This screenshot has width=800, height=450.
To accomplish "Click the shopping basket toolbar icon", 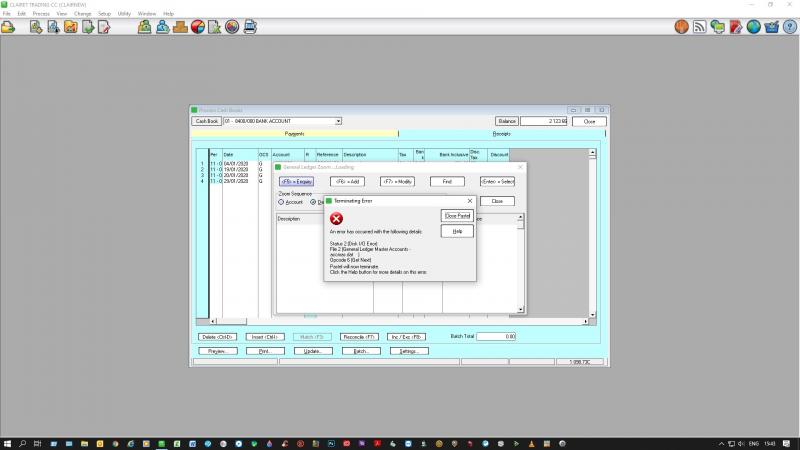I will (x=771, y=27).
